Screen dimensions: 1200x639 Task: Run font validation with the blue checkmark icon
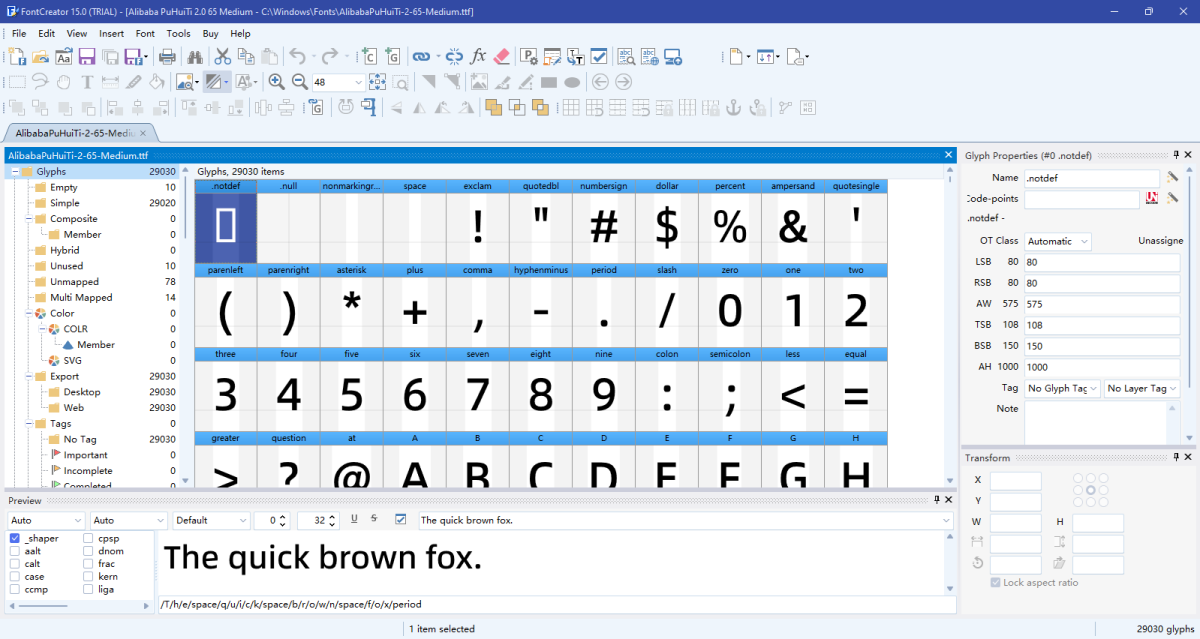point(599,57)
